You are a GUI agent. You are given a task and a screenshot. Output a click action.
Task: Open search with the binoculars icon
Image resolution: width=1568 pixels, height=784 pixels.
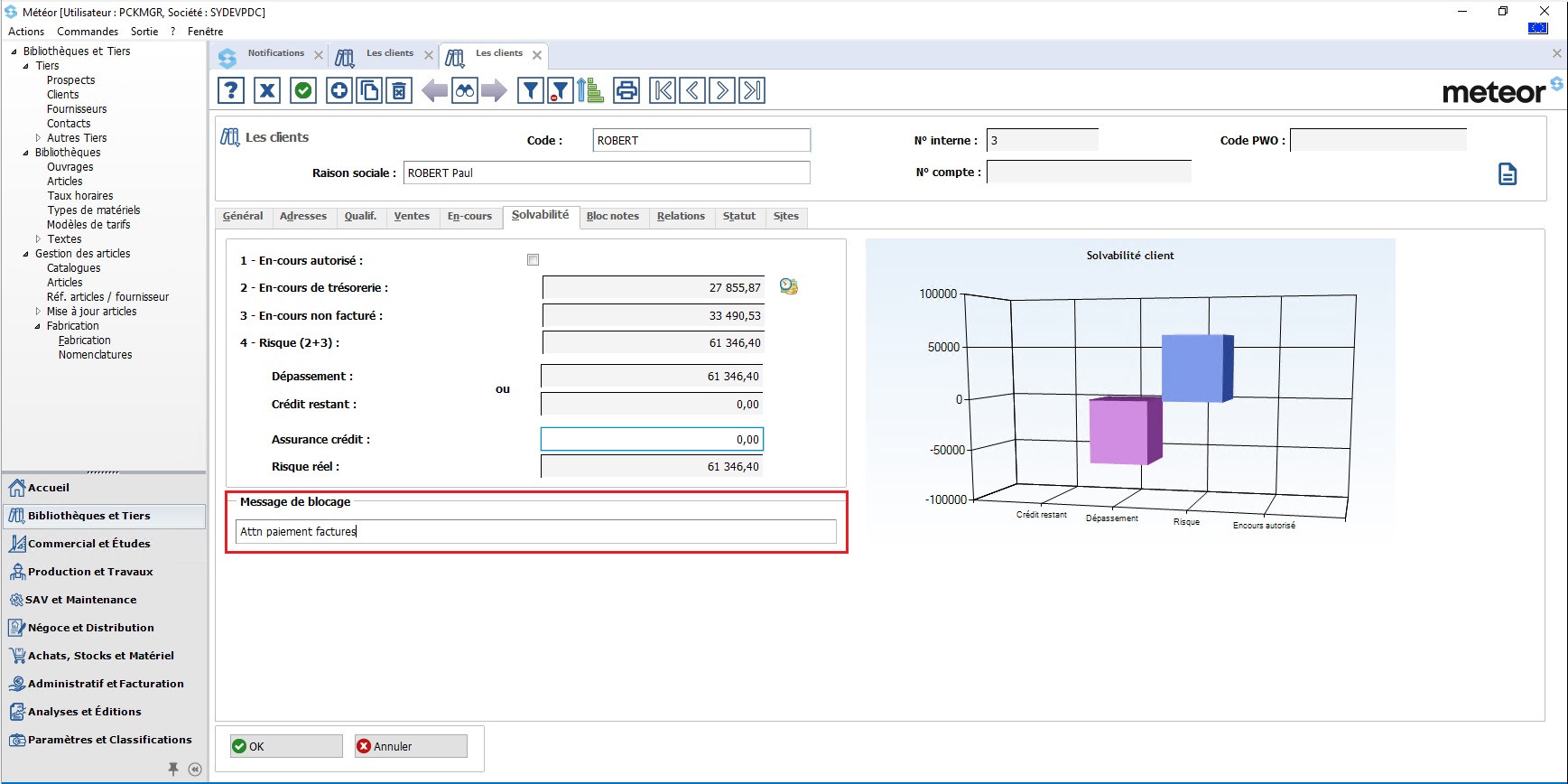(464, 90)
